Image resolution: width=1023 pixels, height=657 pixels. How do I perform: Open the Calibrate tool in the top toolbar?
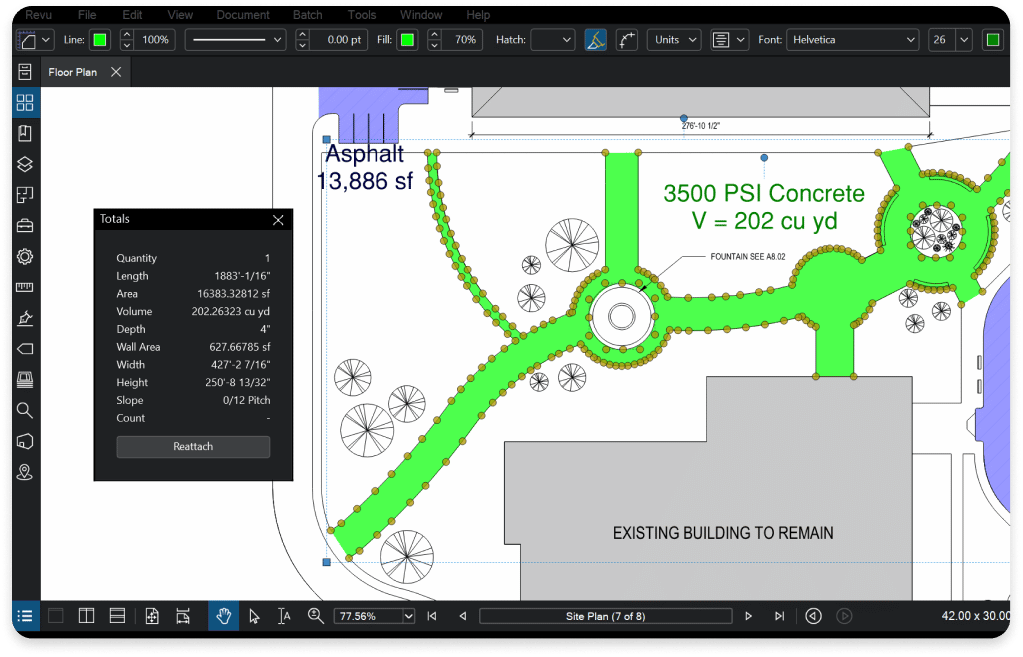[x=595, y=39]
